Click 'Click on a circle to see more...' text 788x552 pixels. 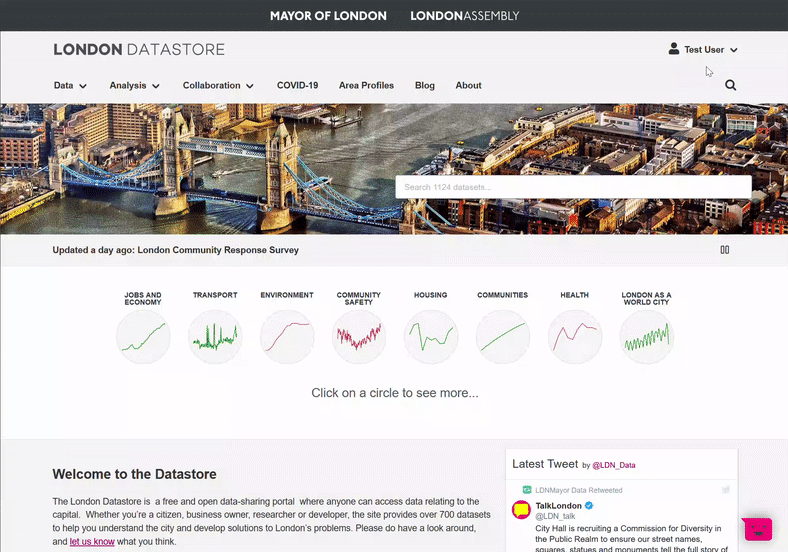pos(395,393)
